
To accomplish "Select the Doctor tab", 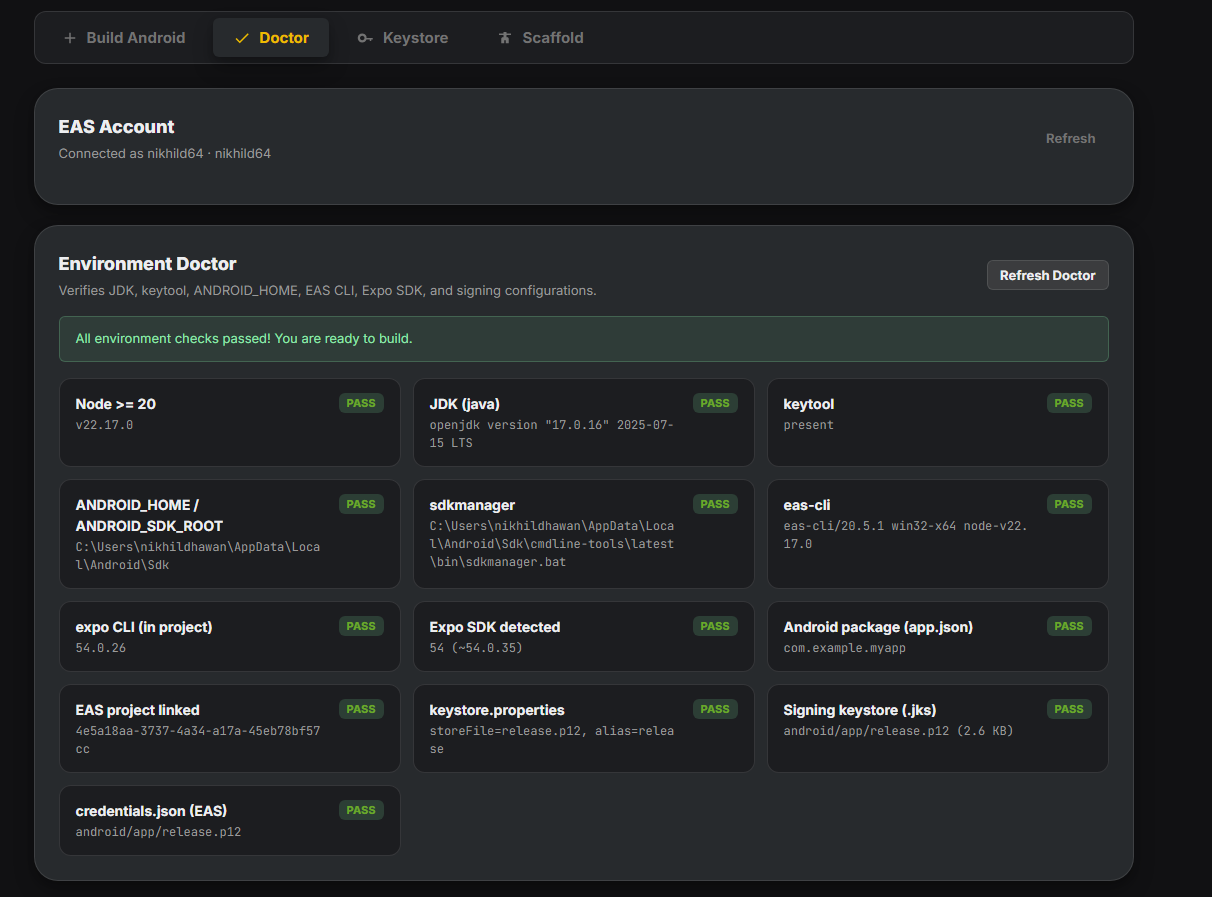I will pyautogui.click(x=271, y=38).
